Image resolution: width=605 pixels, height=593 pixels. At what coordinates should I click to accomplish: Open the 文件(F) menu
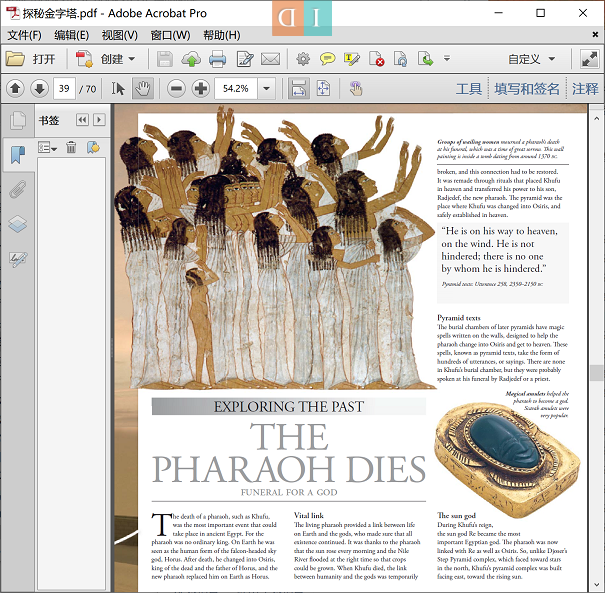pos(24,35)
